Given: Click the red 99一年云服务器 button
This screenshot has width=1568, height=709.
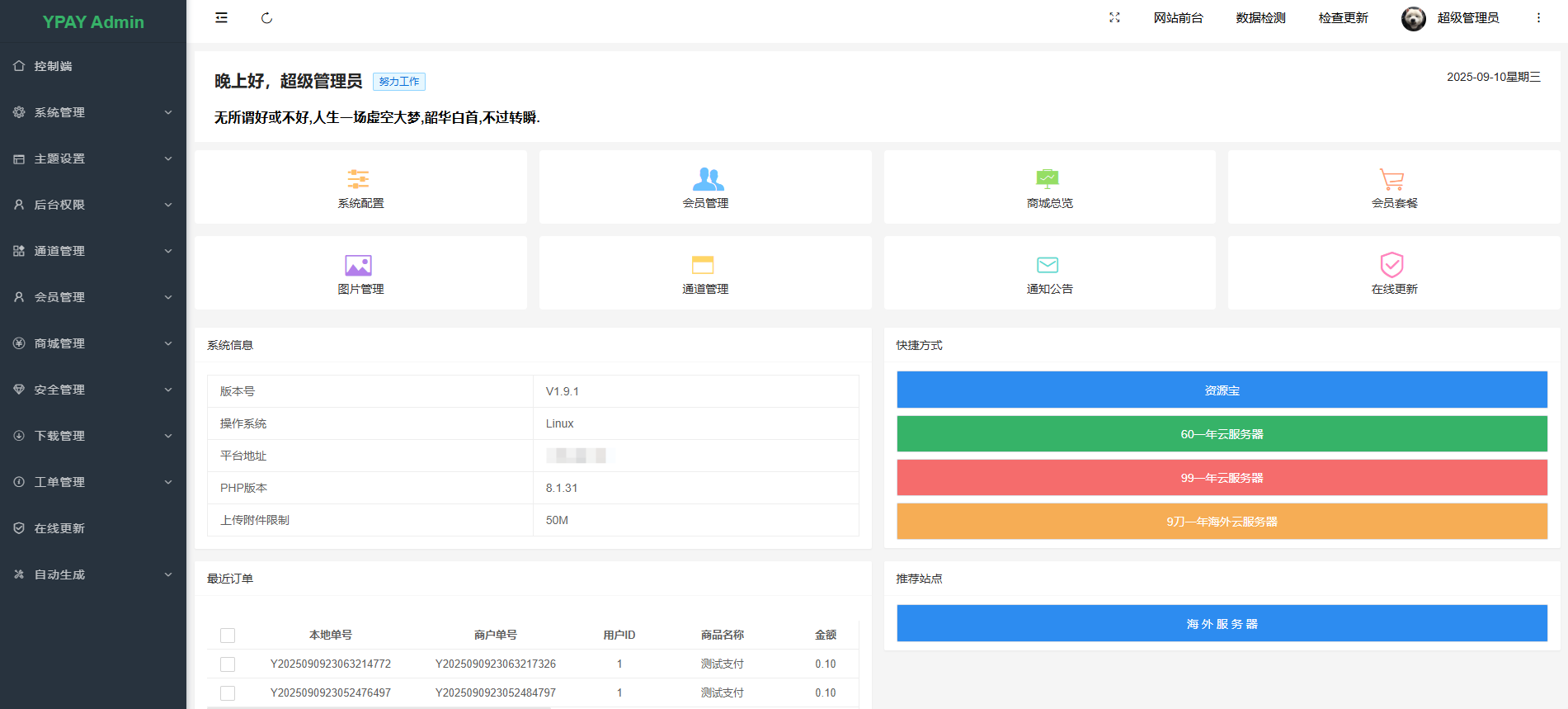Looking at the screenshot, I should click(x=1222, y=477).
